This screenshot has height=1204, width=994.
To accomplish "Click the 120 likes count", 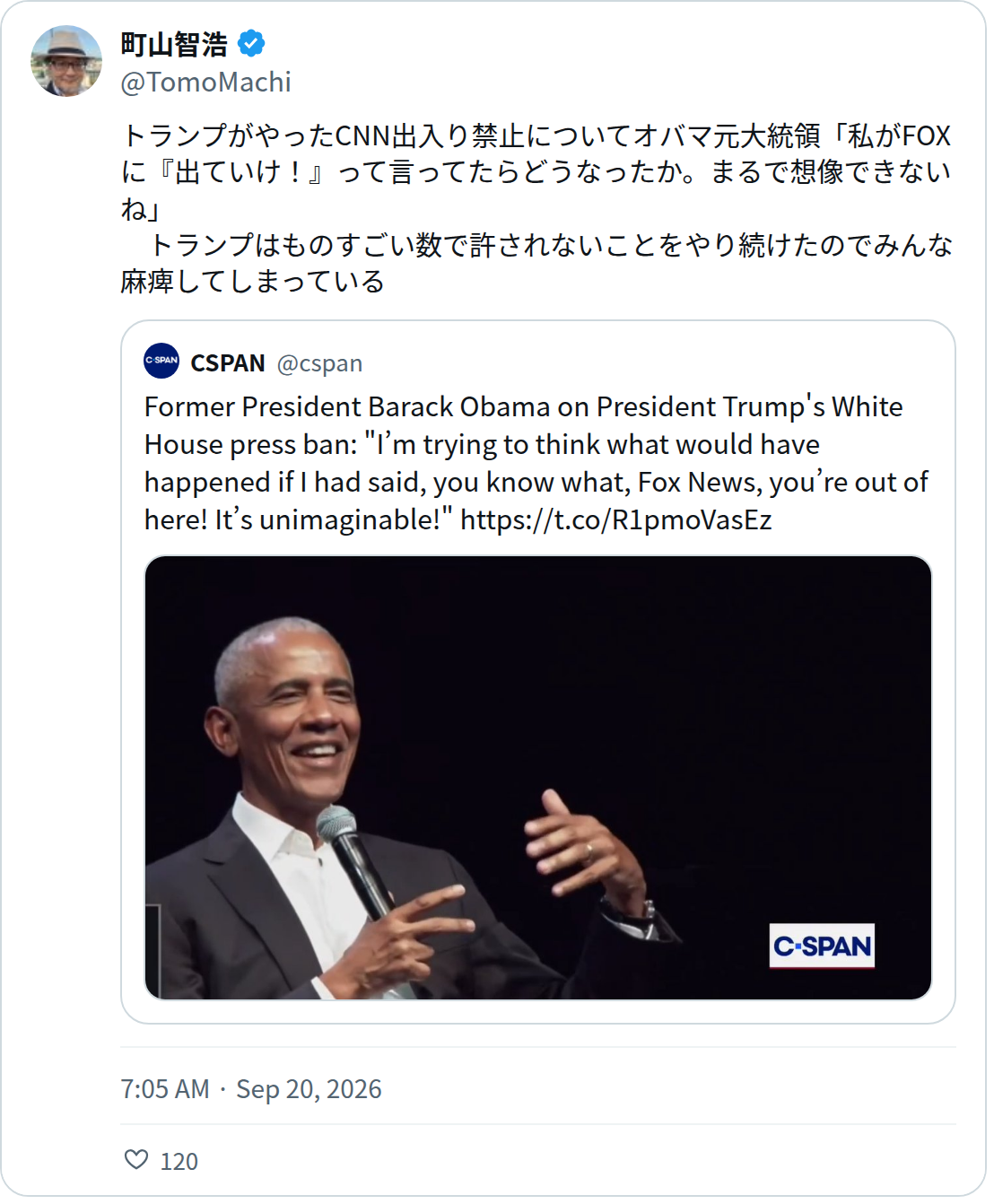I will 179,1162.
